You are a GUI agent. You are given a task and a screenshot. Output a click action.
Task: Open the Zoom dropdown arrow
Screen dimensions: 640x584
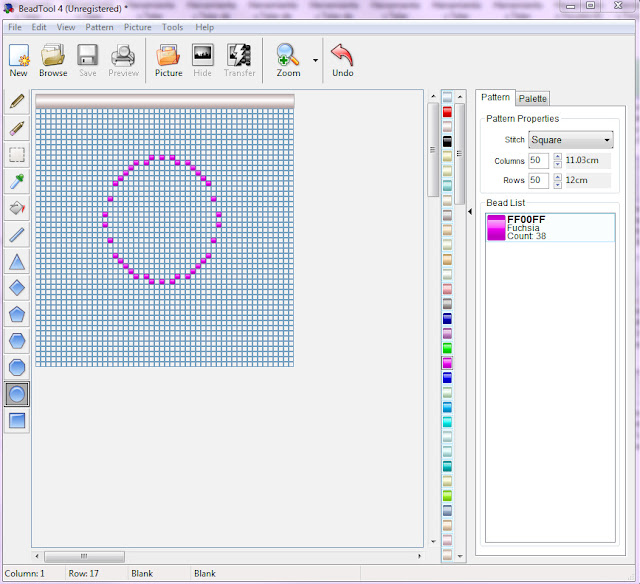(315, 60)
